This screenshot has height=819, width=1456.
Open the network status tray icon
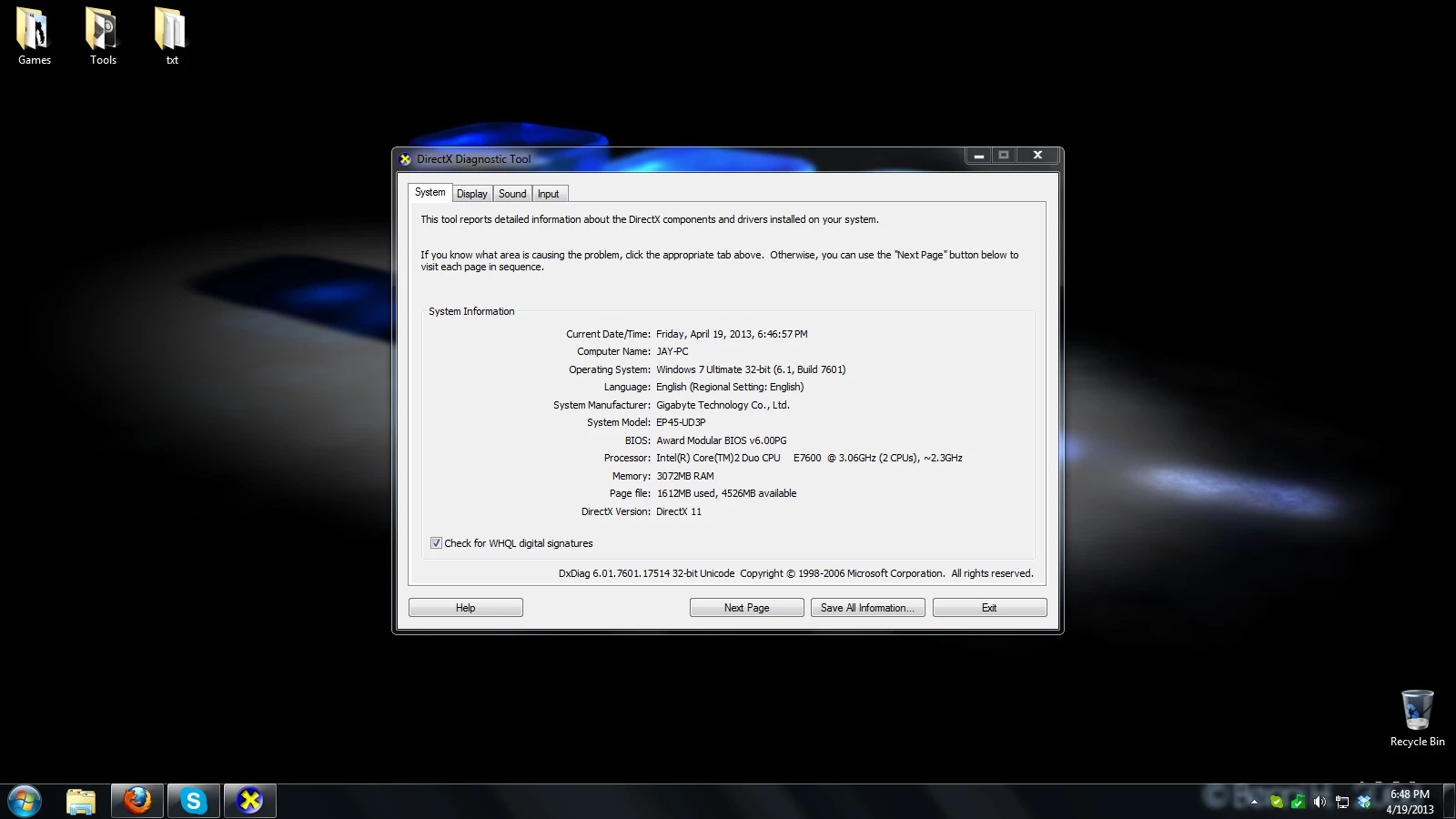(1342, 802)
